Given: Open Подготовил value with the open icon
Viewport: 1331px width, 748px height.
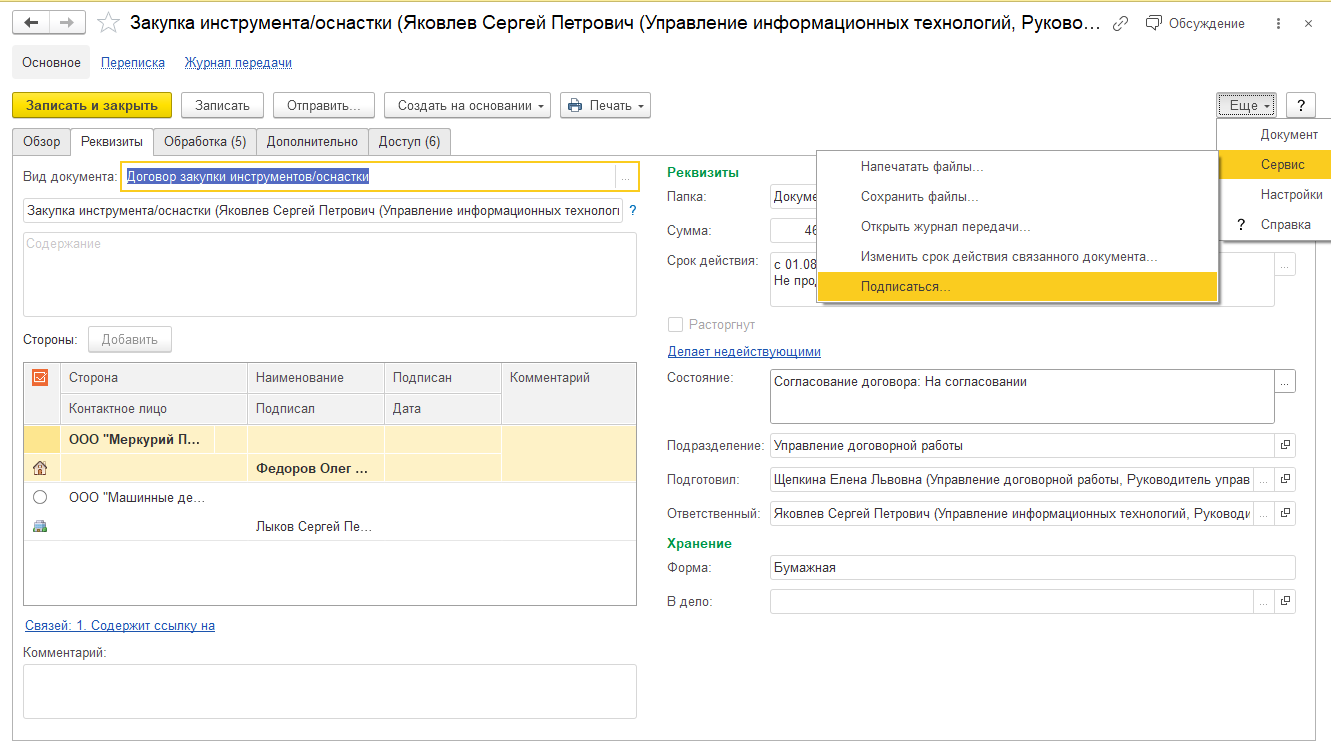Looking at the screenshot, I should coord(1285,480).
